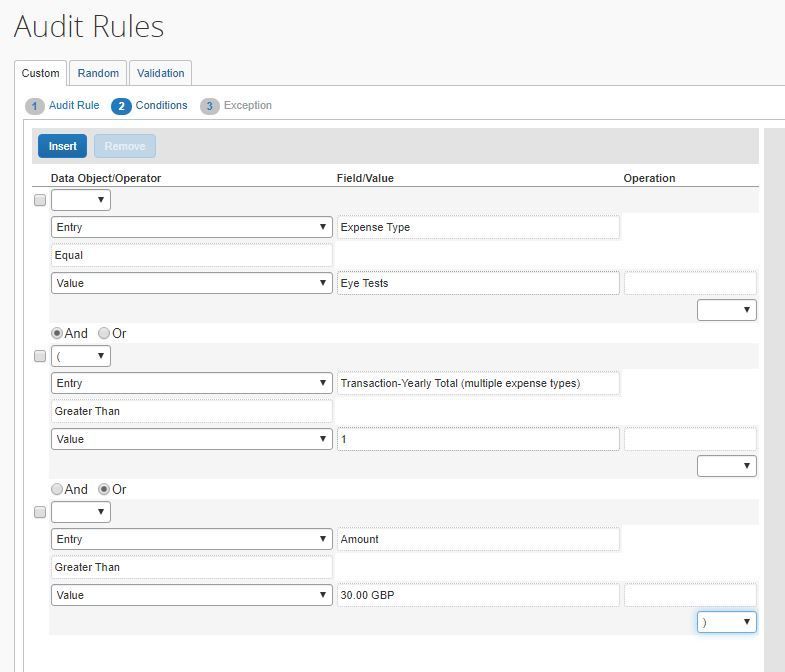Select And radio after Eye Tests condition
The width and height of the screenshot is (785, 672).
coord(57,333)
